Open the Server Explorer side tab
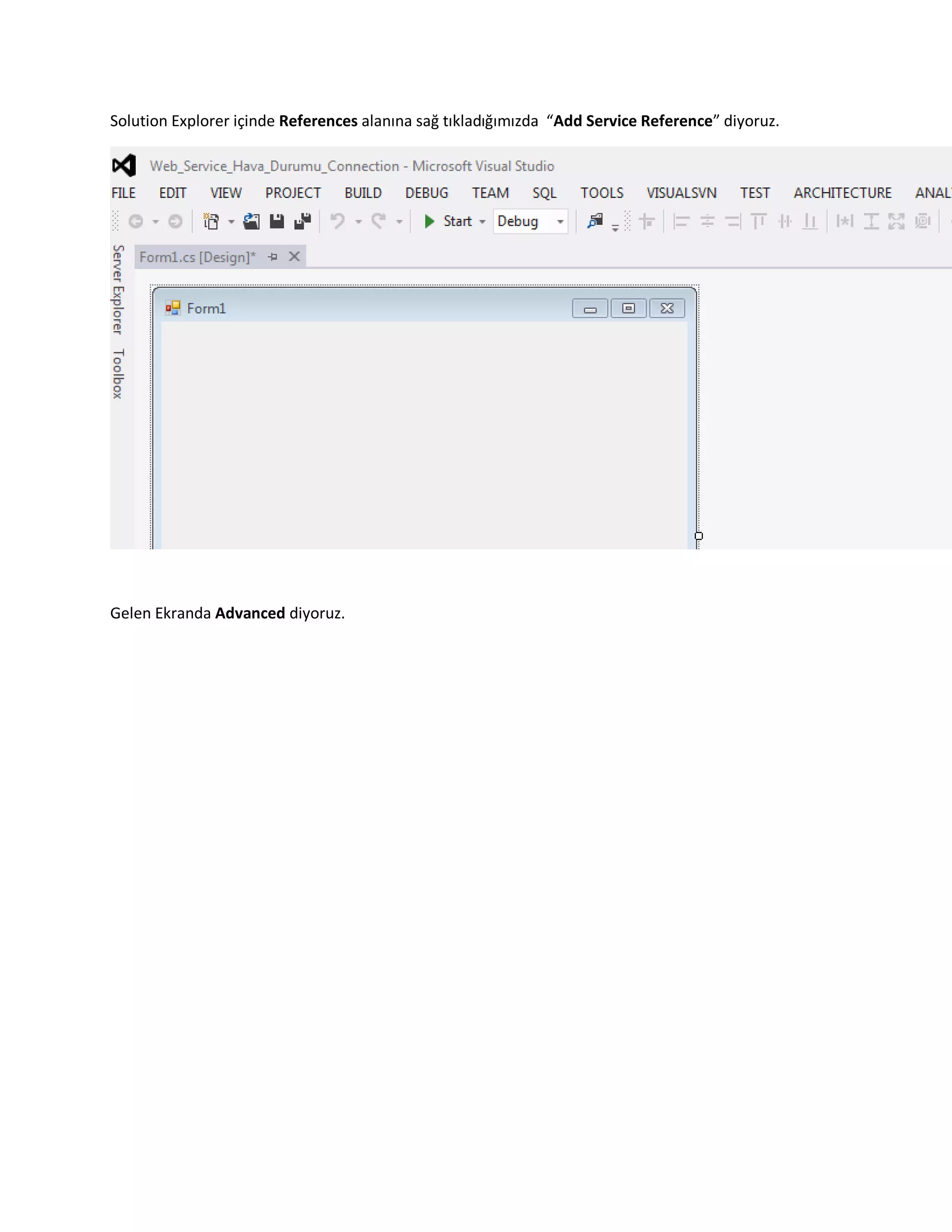This screenshot has height=1232, width=952. 117,289
